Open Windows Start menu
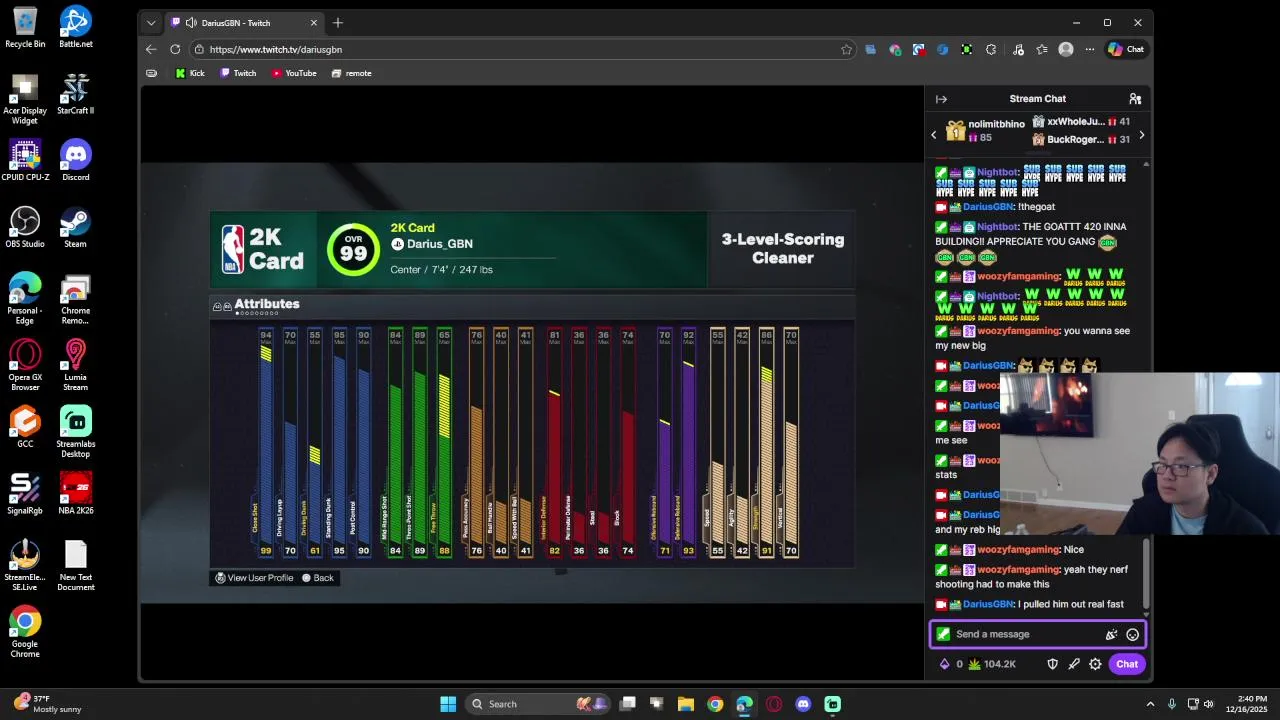This screenshot has height=720, width=1280. coord(448,704)
